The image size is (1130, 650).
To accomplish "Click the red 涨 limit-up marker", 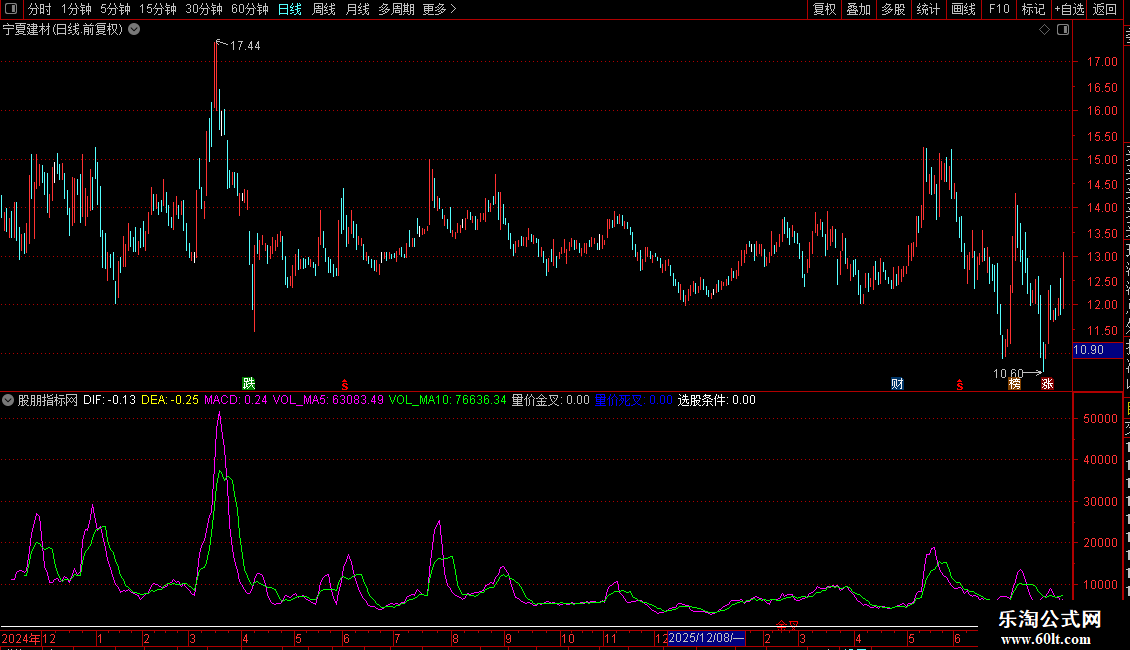I will point(1047,383).
